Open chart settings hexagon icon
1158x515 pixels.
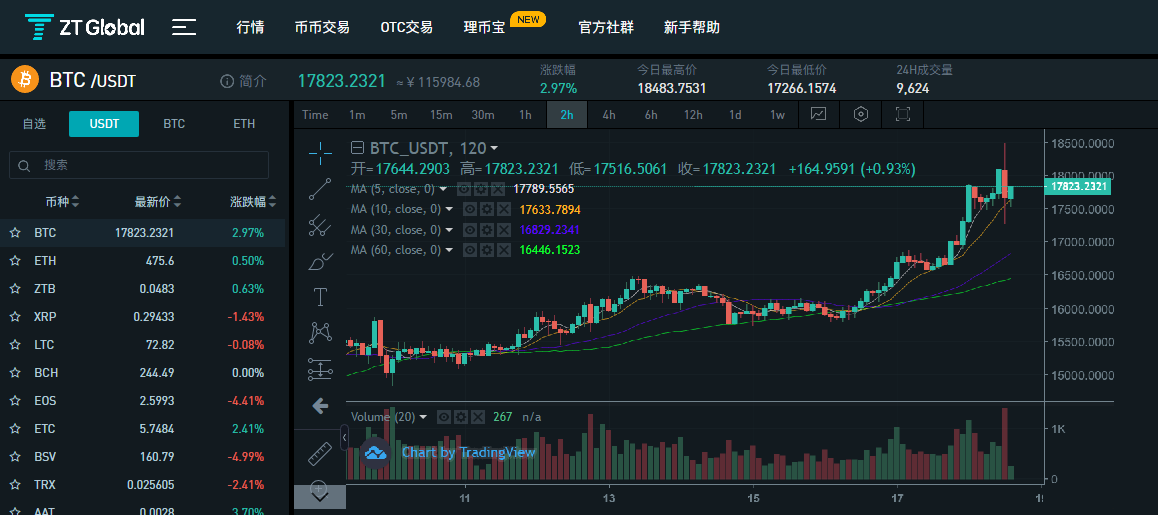(x=860, y=115)
